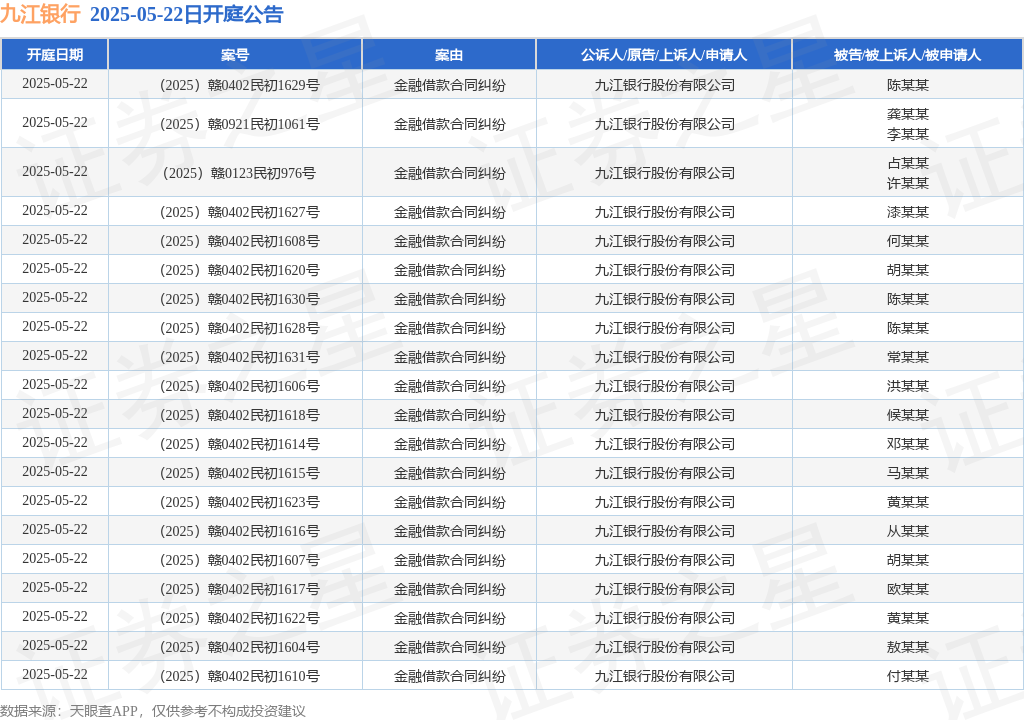
Task: Select defendant 占某某 in the 976号 row
Action: click(x=908, y=163)
